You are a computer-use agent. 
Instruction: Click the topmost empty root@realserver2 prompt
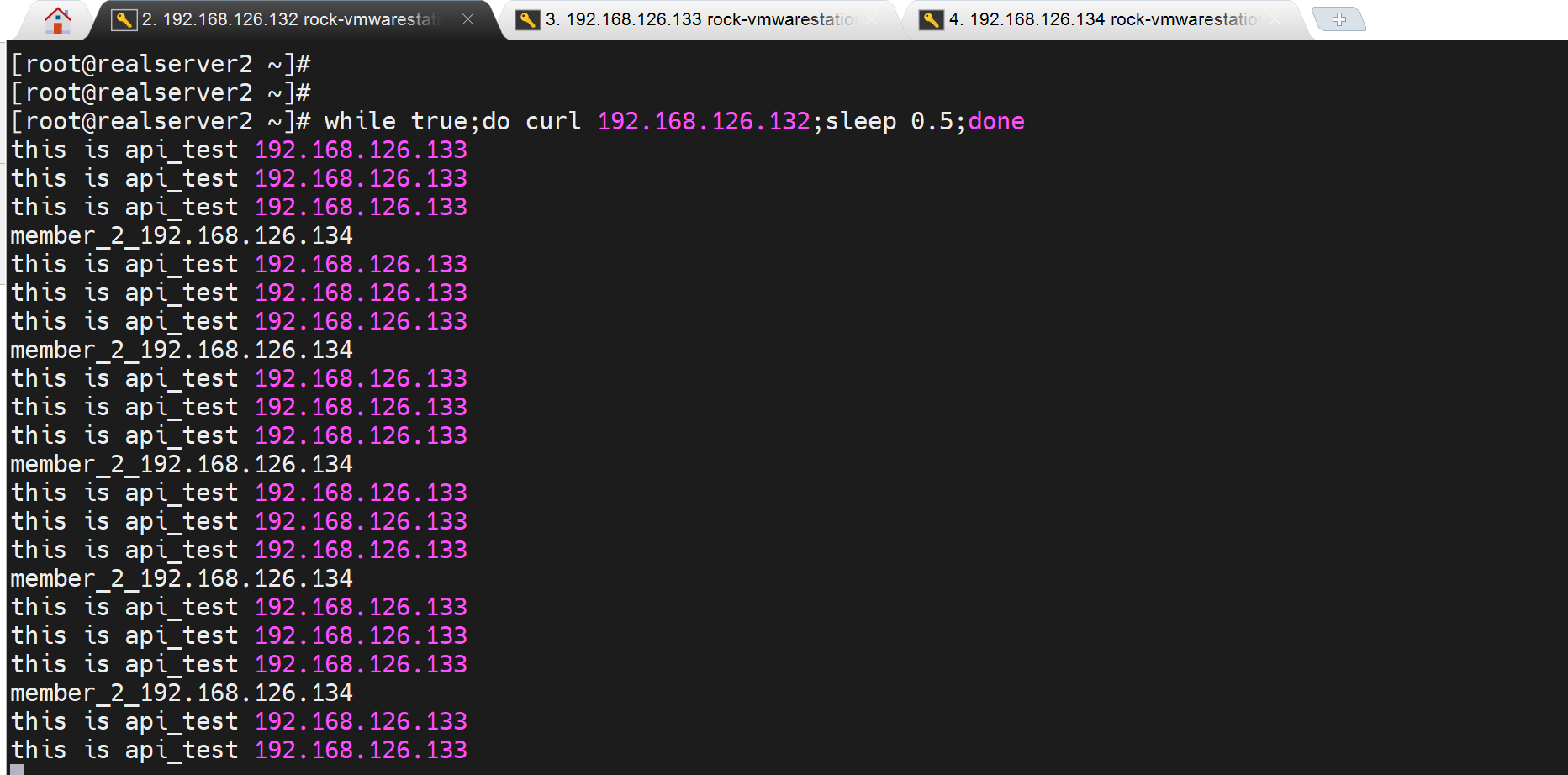[161, 65]
